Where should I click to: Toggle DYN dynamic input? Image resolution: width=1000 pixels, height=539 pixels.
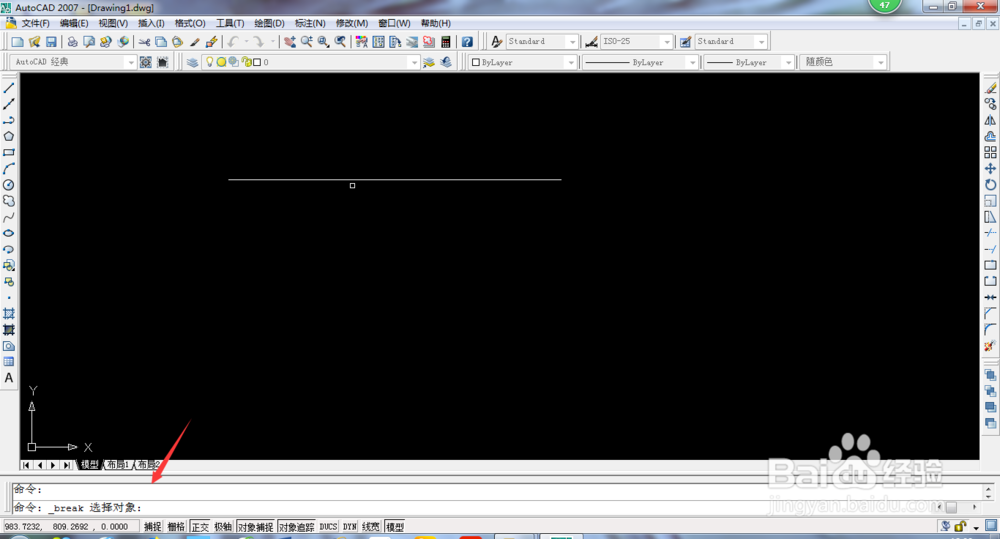[x=349, y=527]
